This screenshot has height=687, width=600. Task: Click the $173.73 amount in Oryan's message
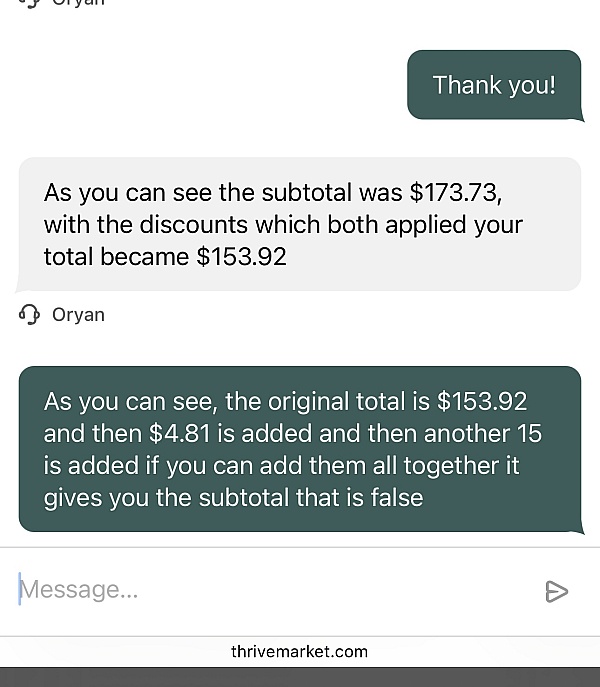click(454, 193)
